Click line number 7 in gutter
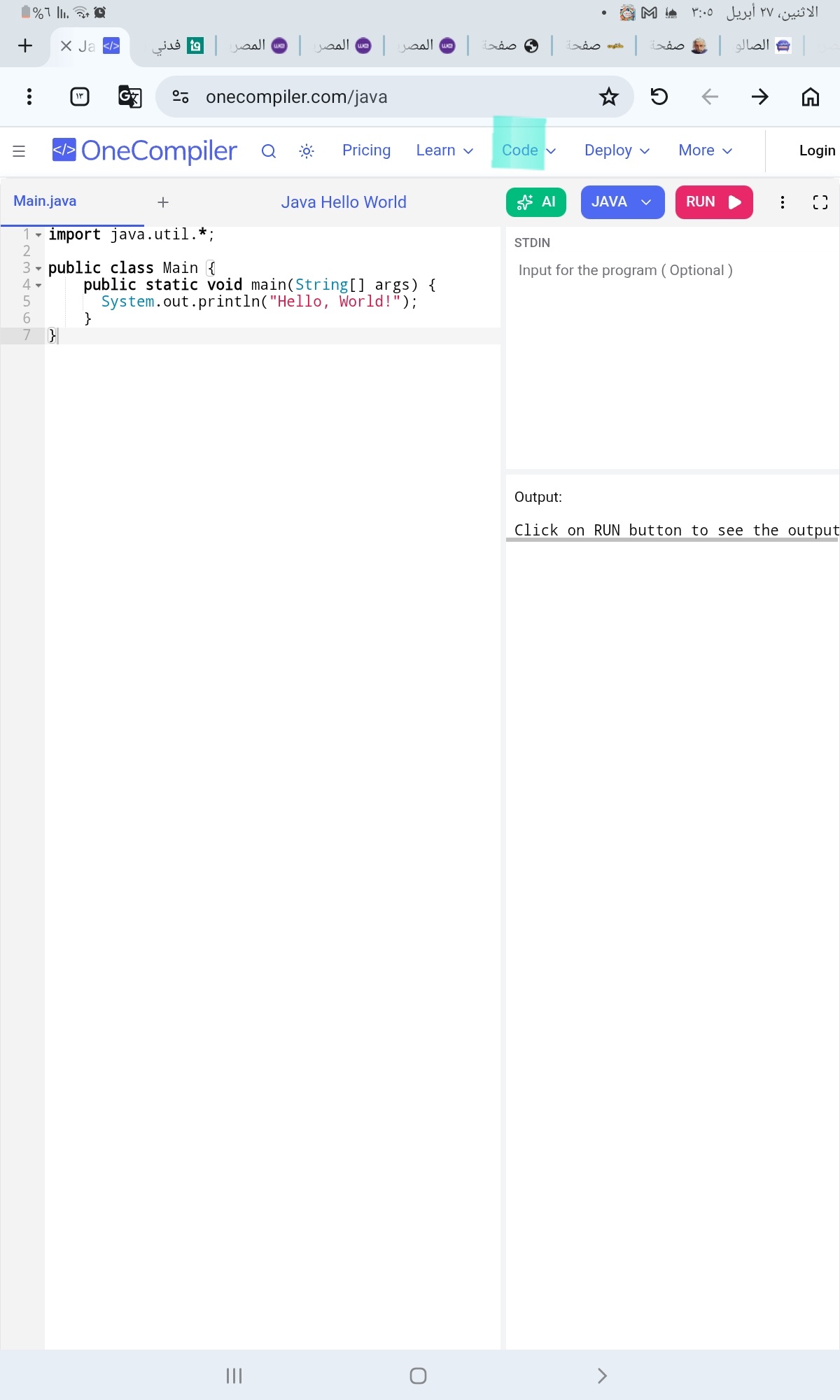Screen dimensions: 840x1400 pyautogui.click(x=27, y=335)
